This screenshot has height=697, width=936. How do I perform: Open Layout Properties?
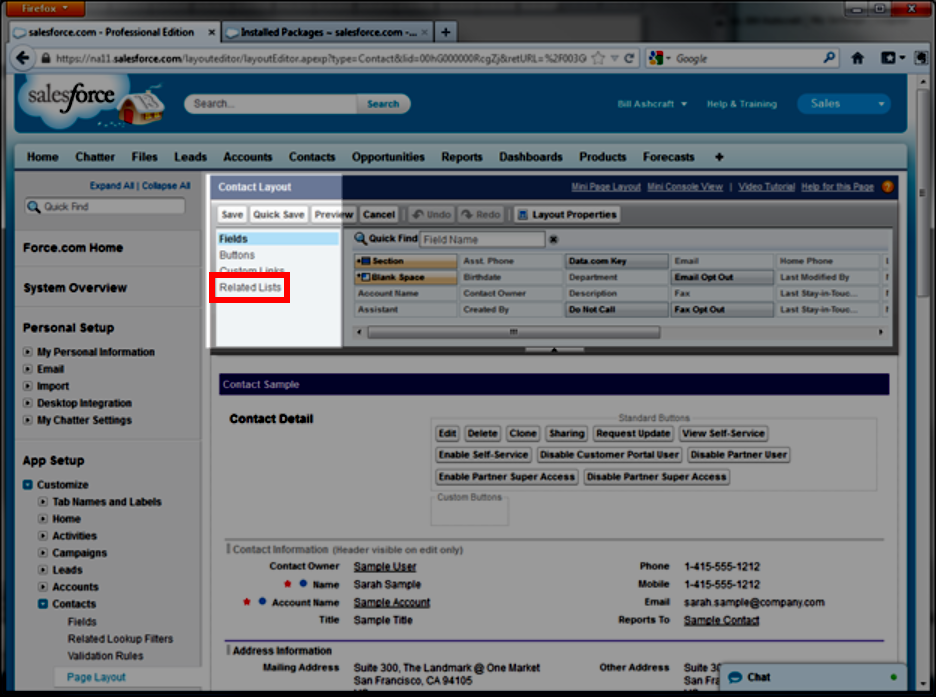[567, 214]
